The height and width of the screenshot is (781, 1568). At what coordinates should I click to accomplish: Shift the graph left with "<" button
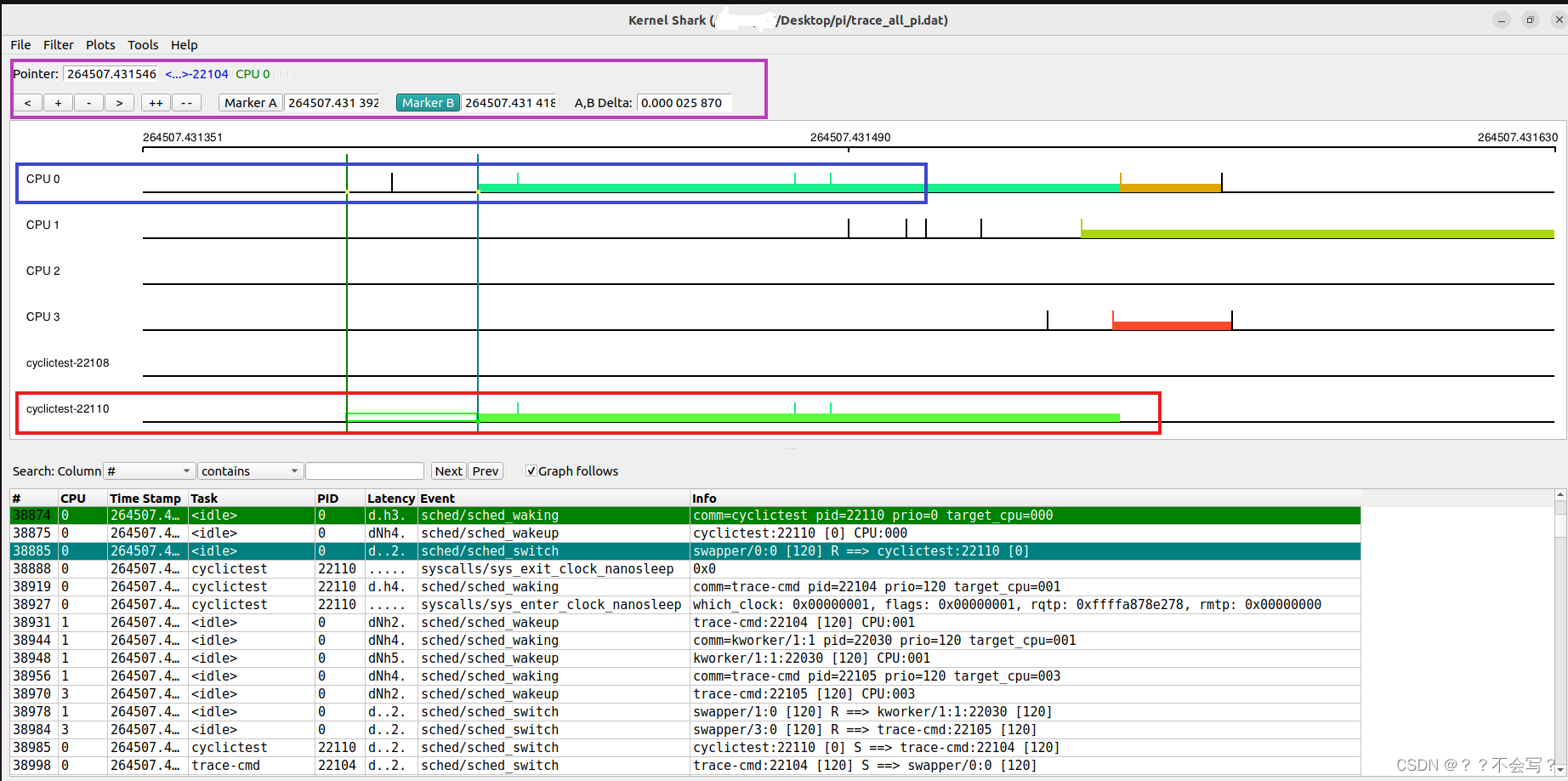click(27, 102)
